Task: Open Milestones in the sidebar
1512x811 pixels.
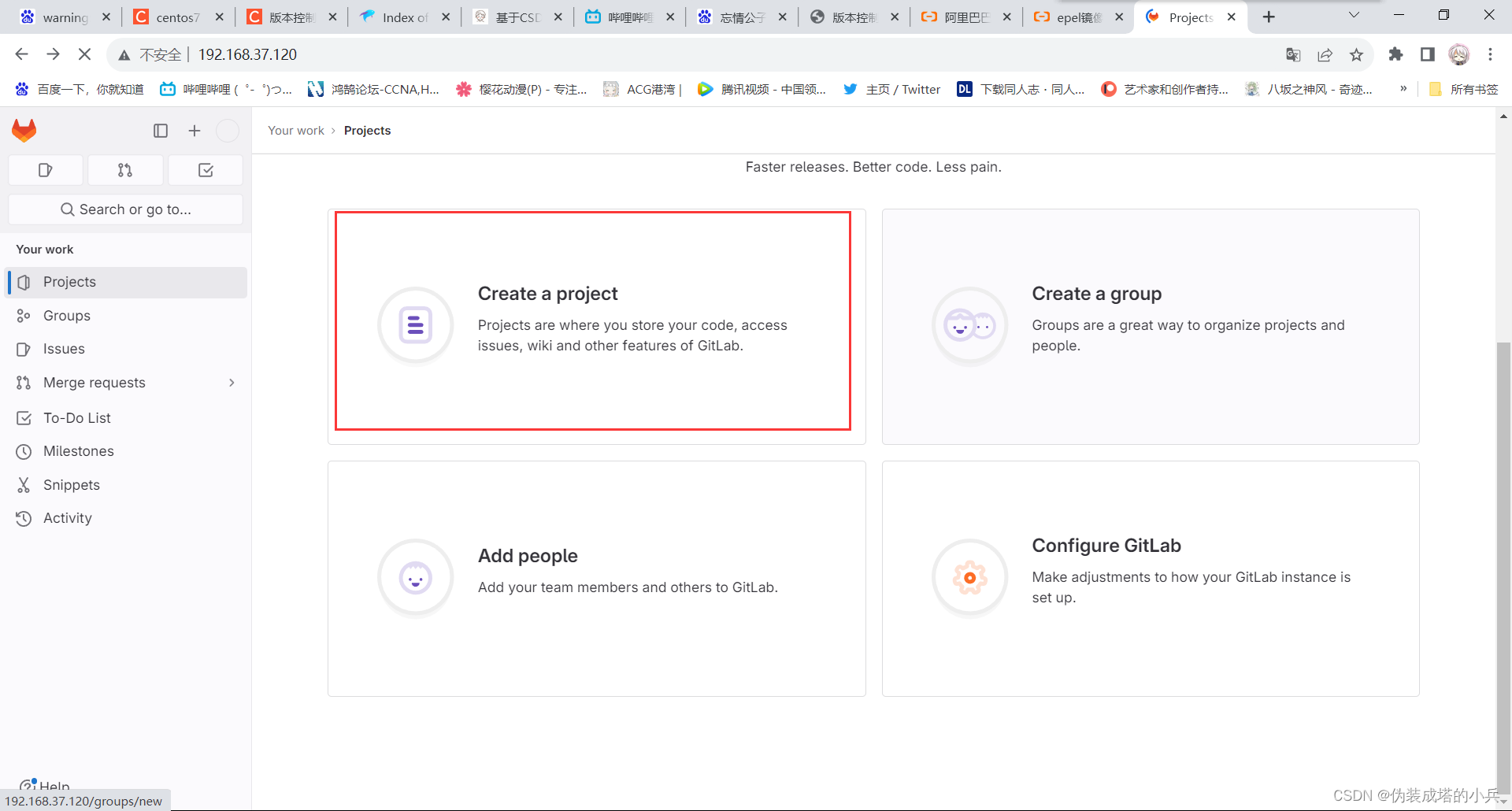Action: 127,451
